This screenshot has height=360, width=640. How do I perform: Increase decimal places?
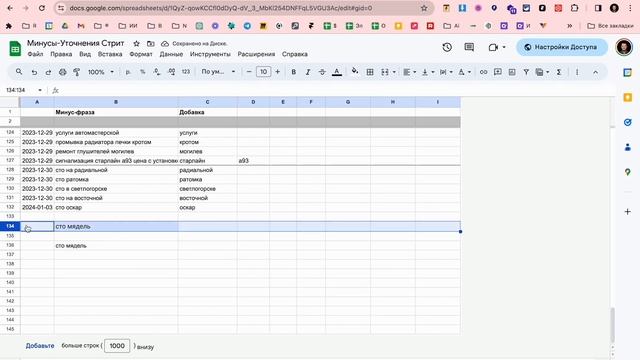click(x=171, y=72)
